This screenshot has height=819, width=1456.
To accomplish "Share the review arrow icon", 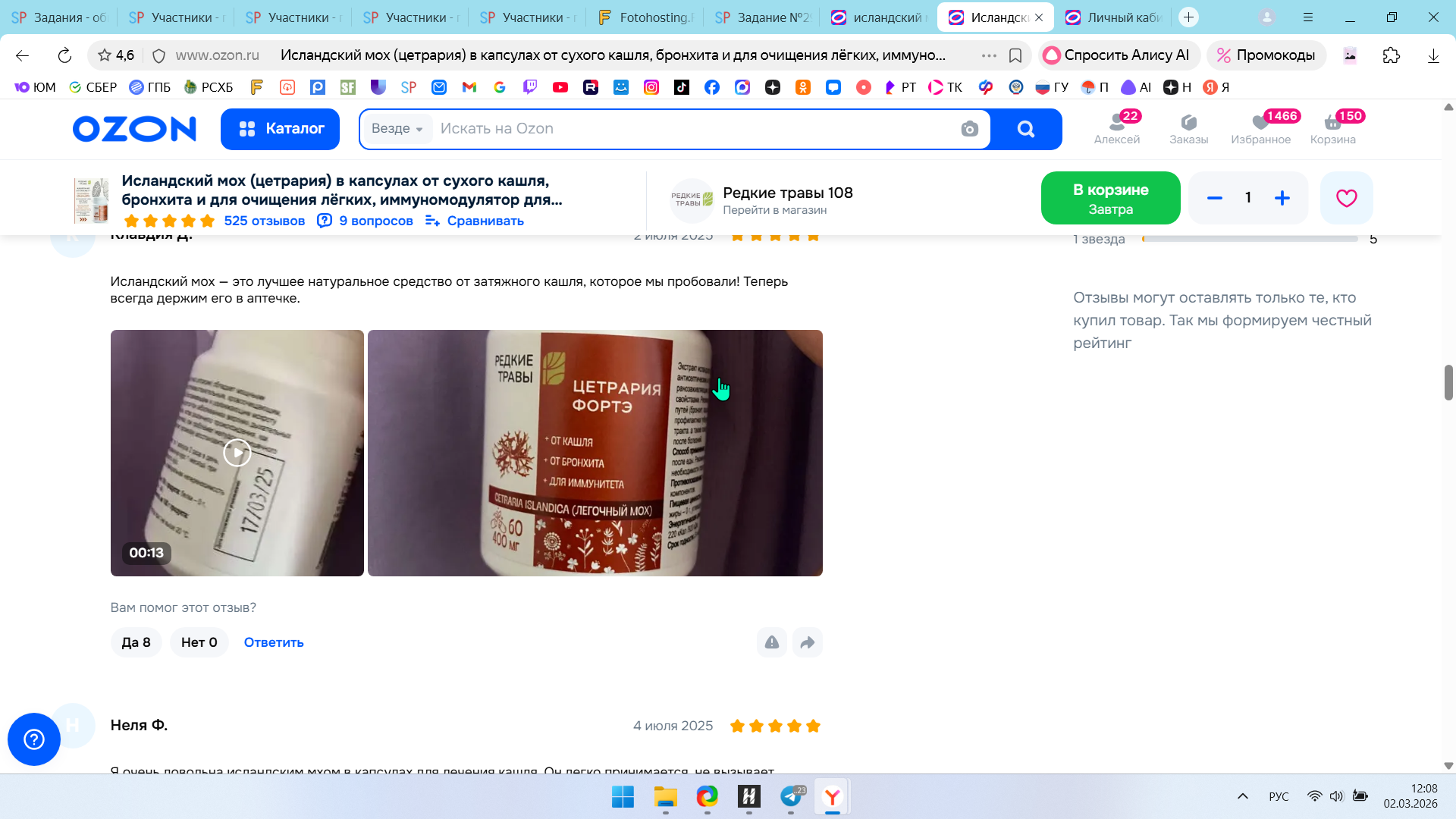I will point(807,642).
